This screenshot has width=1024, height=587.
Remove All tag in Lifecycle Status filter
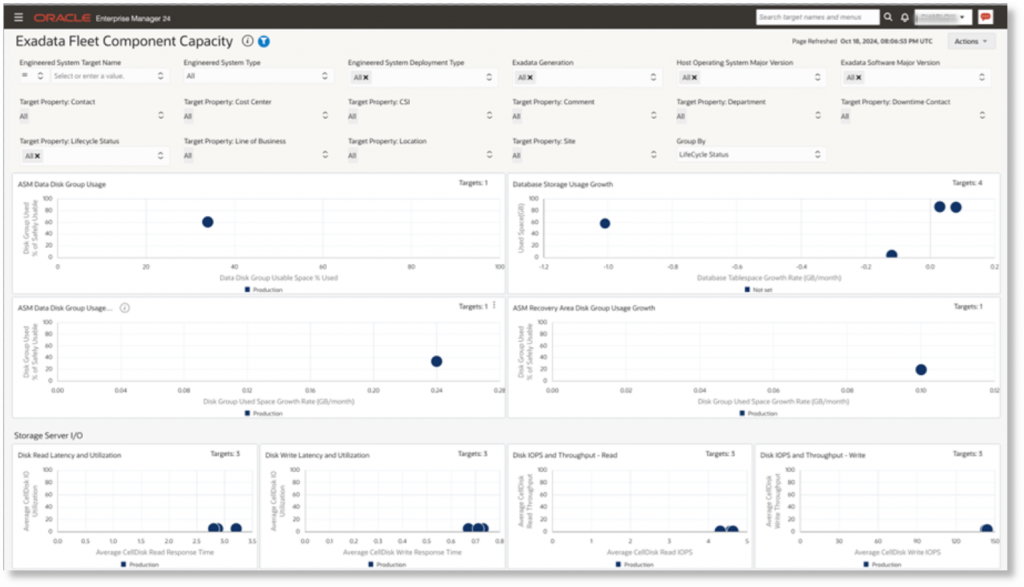pyautogui.click(x=37, y=156)
